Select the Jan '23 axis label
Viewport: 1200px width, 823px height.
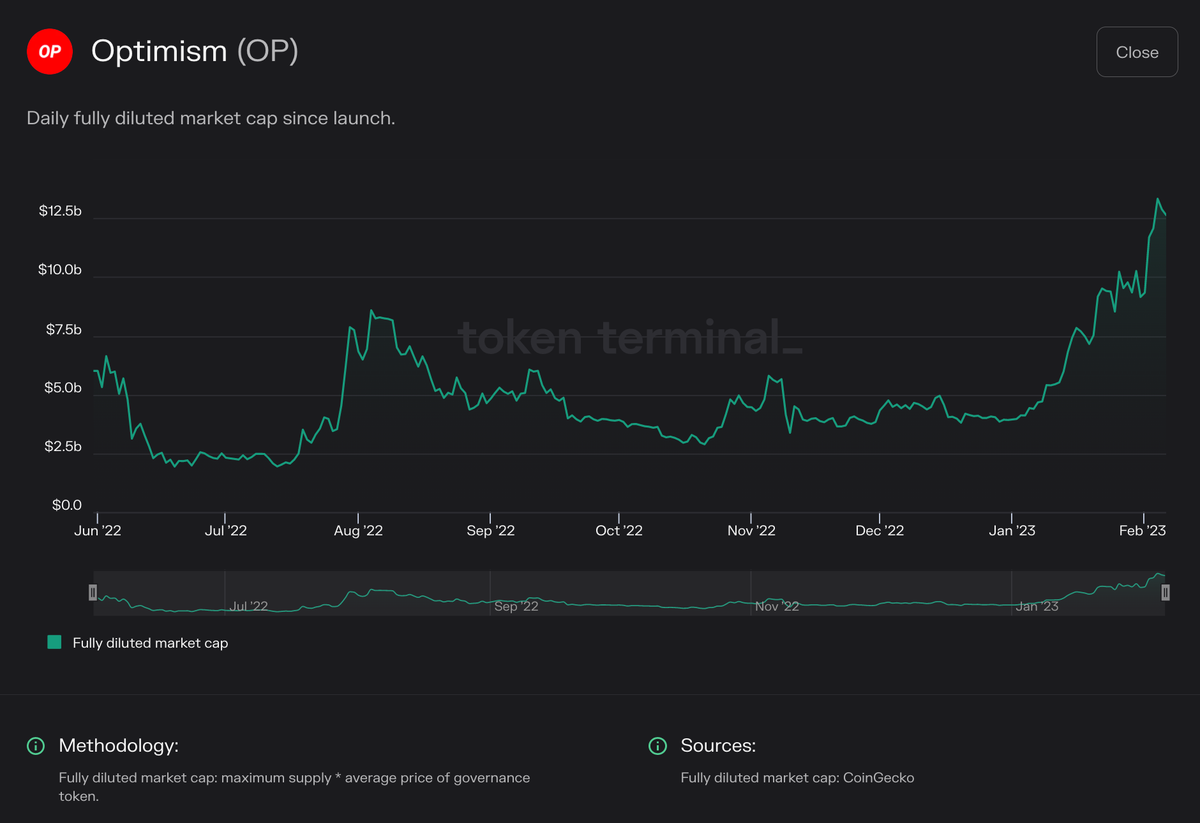pyautogui.click(x=1012, y=531)
